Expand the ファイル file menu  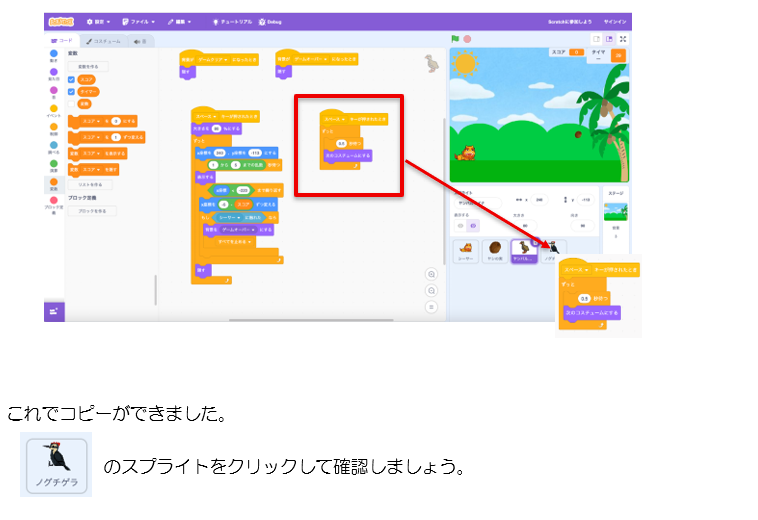[139, 21]
